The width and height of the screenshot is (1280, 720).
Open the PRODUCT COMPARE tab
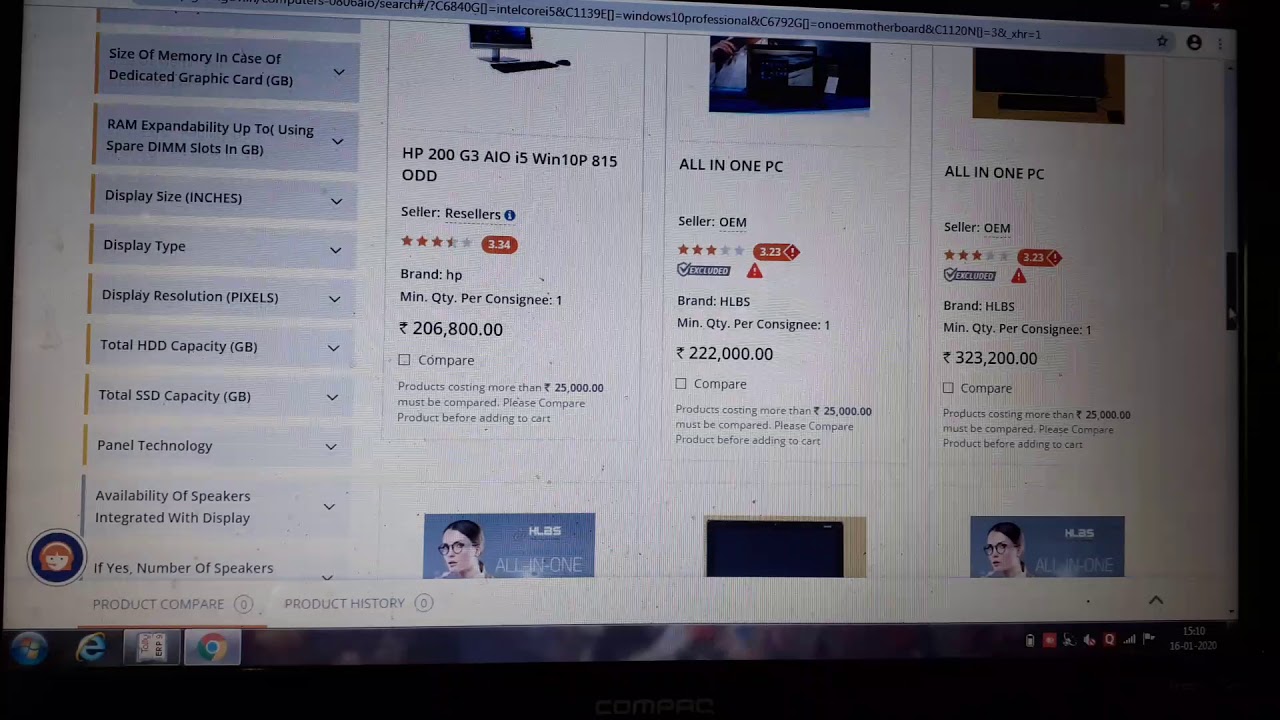[x=172, y=604]
